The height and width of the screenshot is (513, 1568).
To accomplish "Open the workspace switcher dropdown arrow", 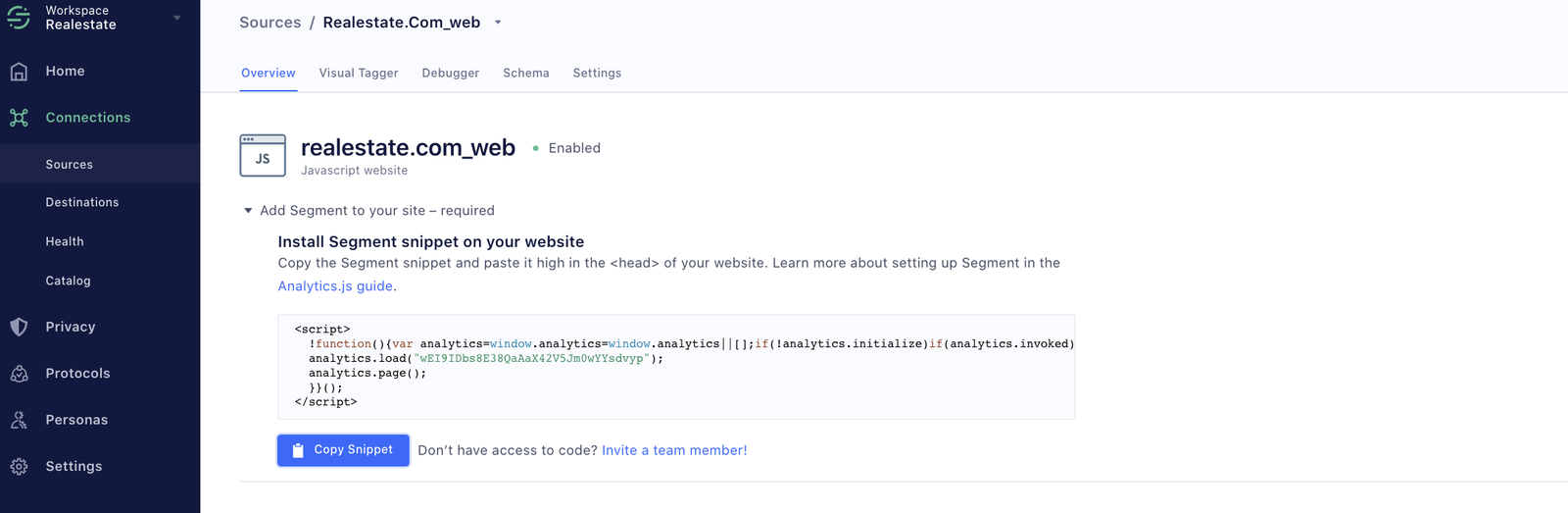I will coord(177,18).
